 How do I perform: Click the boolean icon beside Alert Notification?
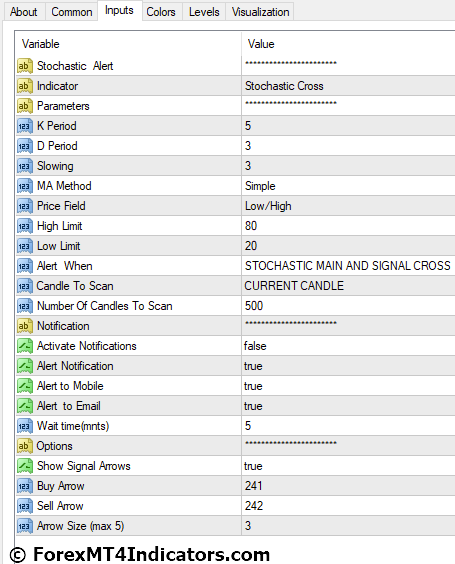pos(25,366)
